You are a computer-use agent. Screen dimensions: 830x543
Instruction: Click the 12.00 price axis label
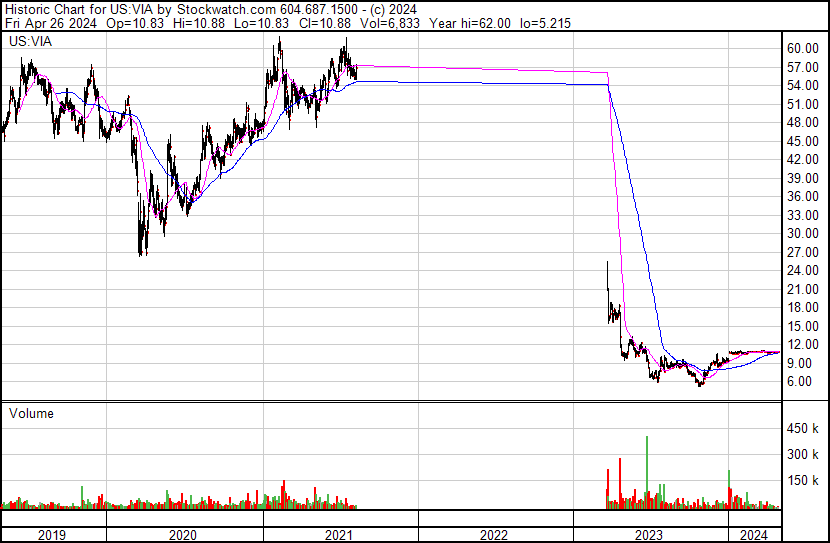[x=803, y=345]
